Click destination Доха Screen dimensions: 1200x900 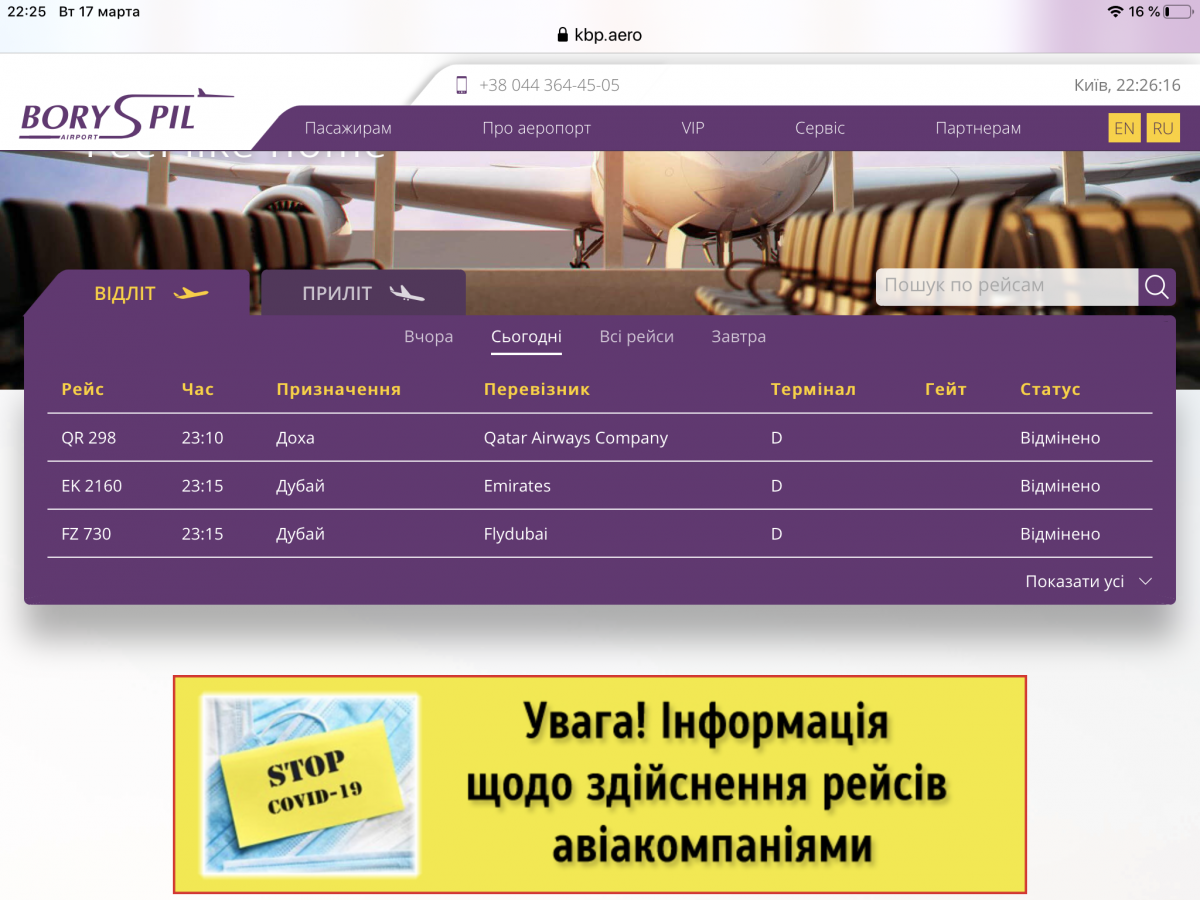(x=295, y=438)
